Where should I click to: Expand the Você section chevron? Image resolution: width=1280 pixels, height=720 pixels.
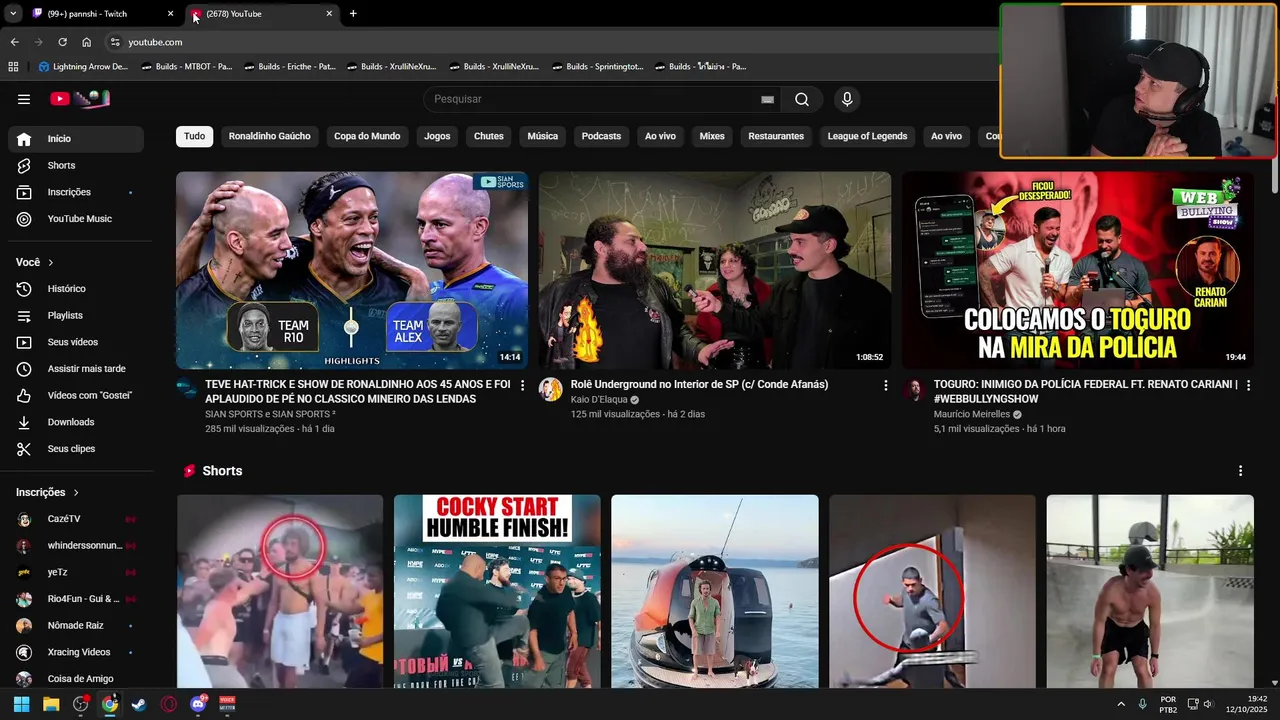click(51, 262)
